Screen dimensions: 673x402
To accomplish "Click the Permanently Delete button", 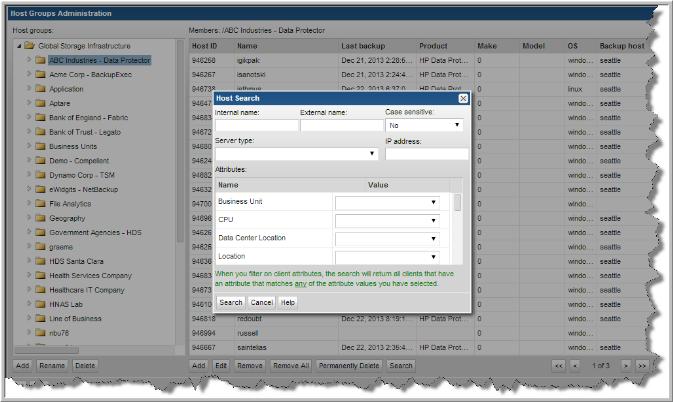I will coord(349,366).
